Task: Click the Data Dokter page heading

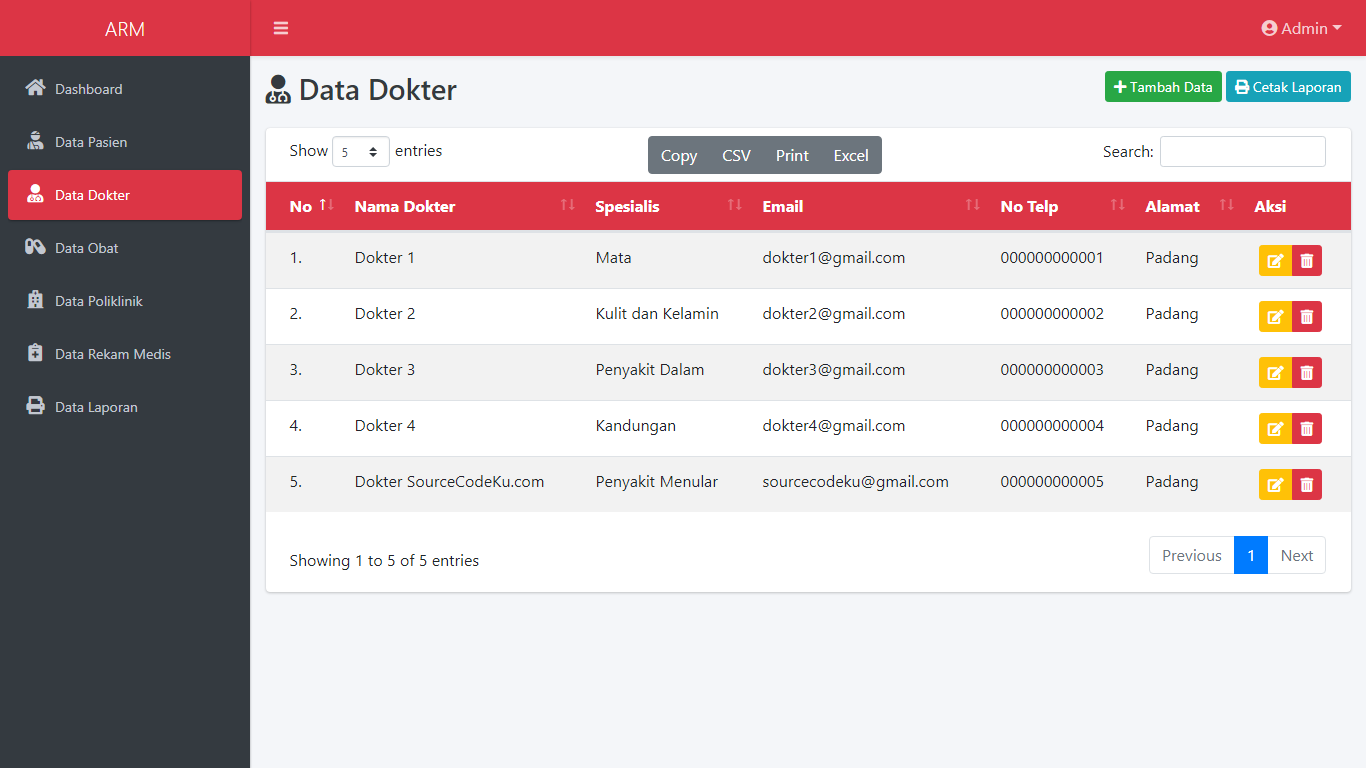Action: pos(361,89)
